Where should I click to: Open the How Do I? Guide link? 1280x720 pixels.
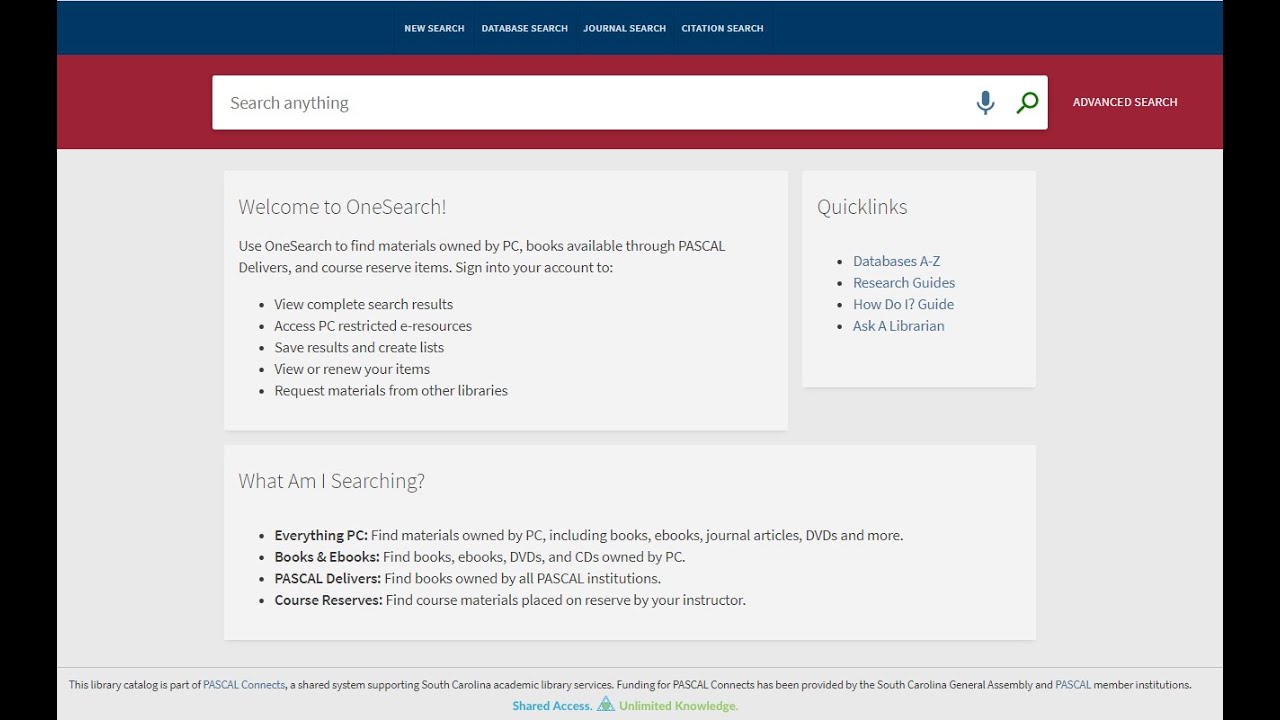tap(903, 304)
